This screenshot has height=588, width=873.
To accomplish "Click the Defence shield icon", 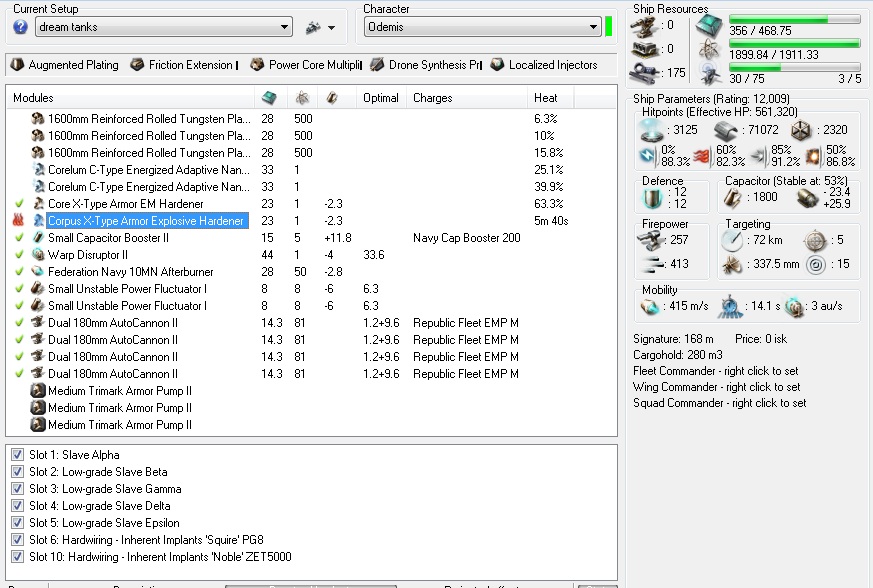I will point(652,198).
